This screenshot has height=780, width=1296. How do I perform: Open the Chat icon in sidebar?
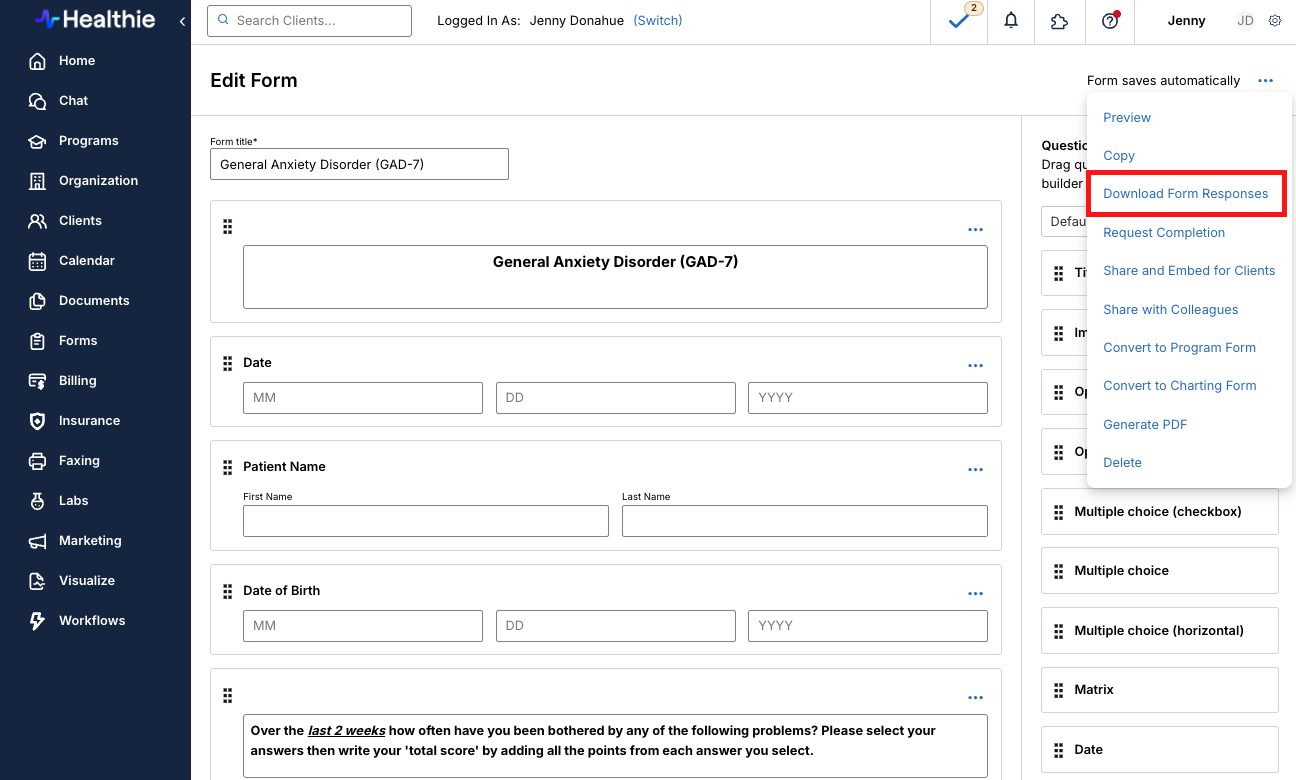coord(37,101)
